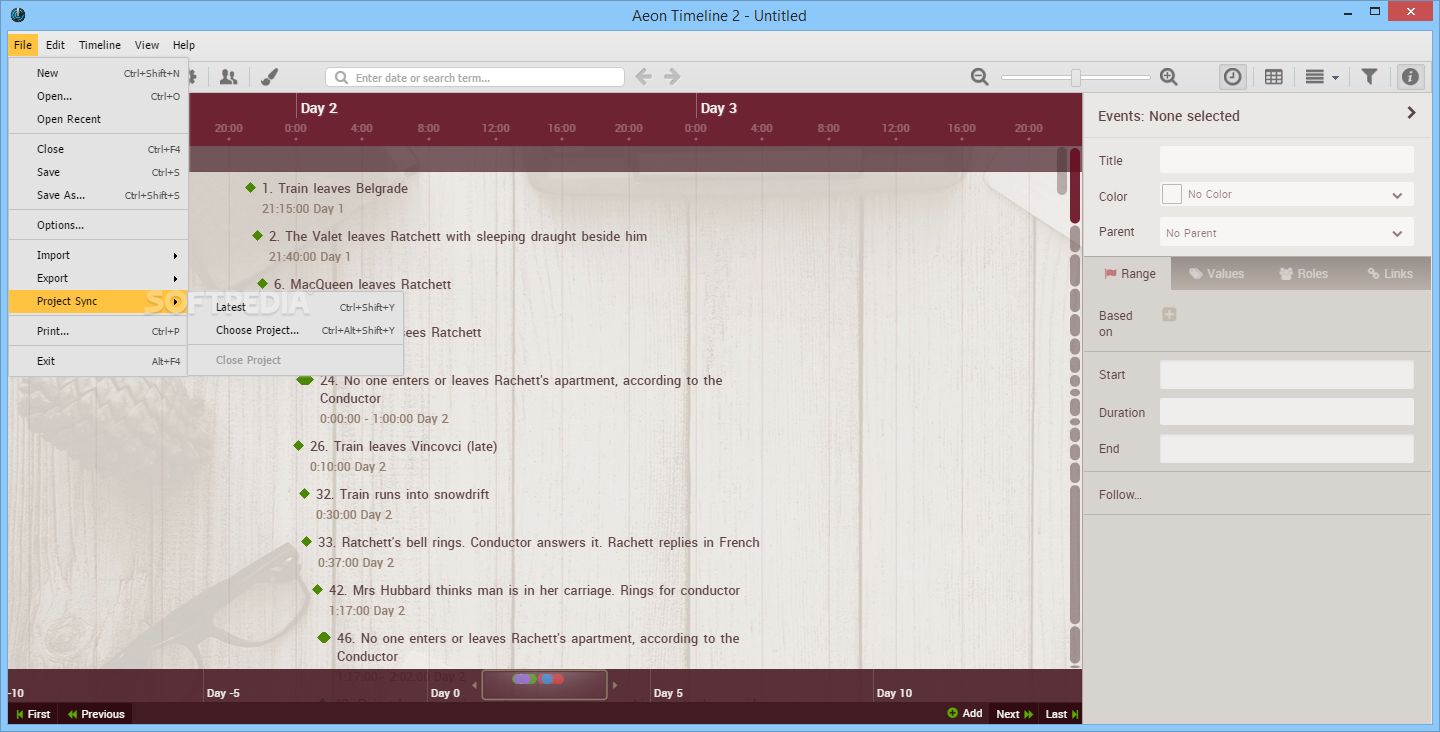Click the search date or term field
This screenshot has height=732, width=1440.
475,77
